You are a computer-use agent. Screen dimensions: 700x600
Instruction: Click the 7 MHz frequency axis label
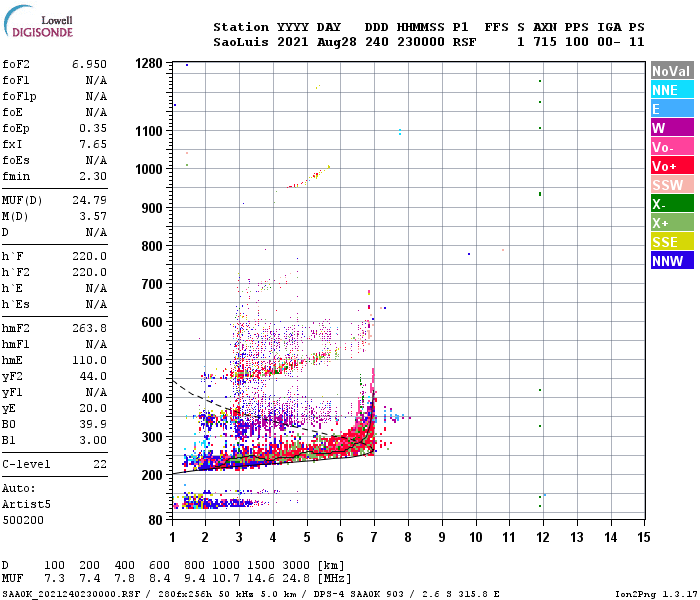point(374,537)
